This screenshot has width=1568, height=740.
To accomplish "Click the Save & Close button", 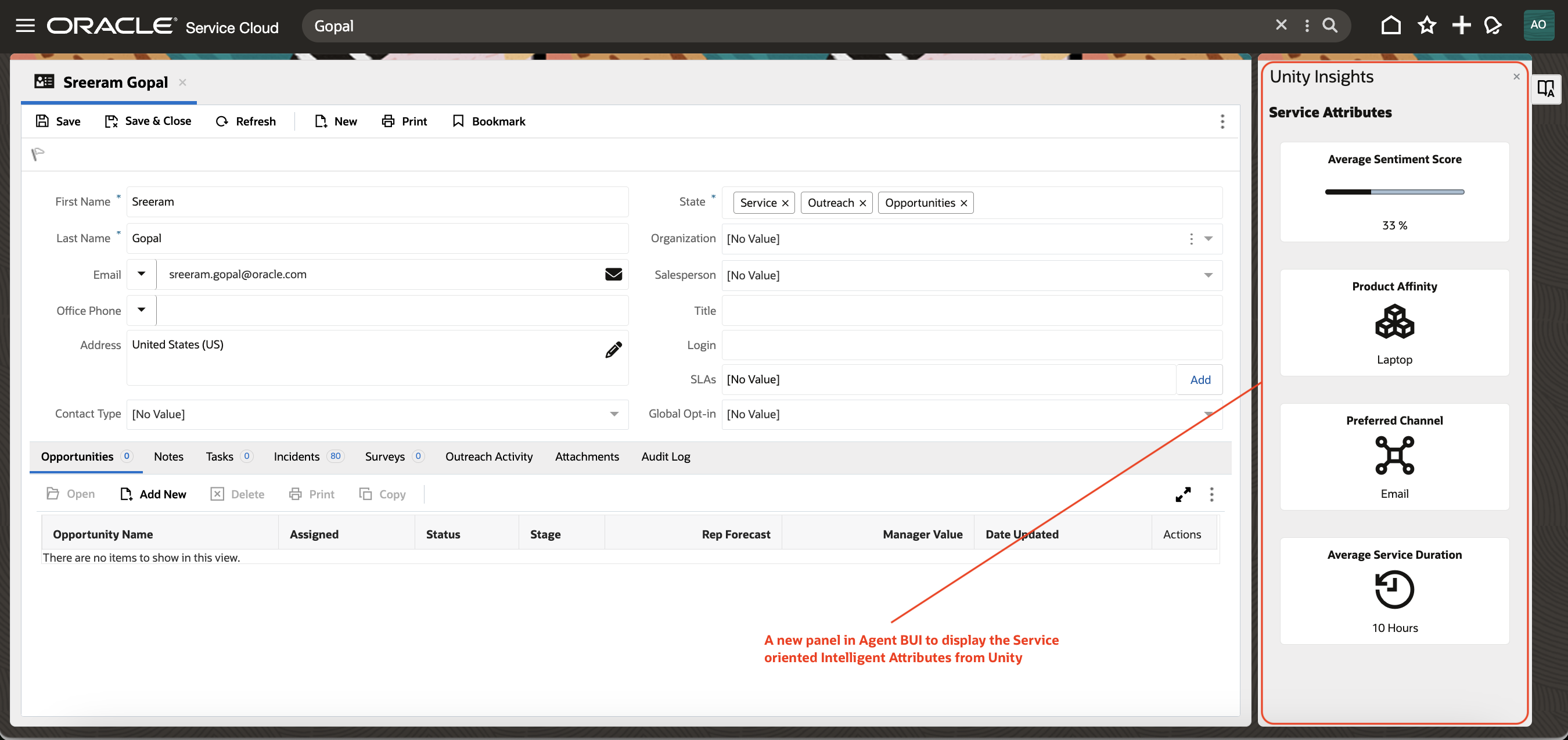I will [x=148, y=121].
